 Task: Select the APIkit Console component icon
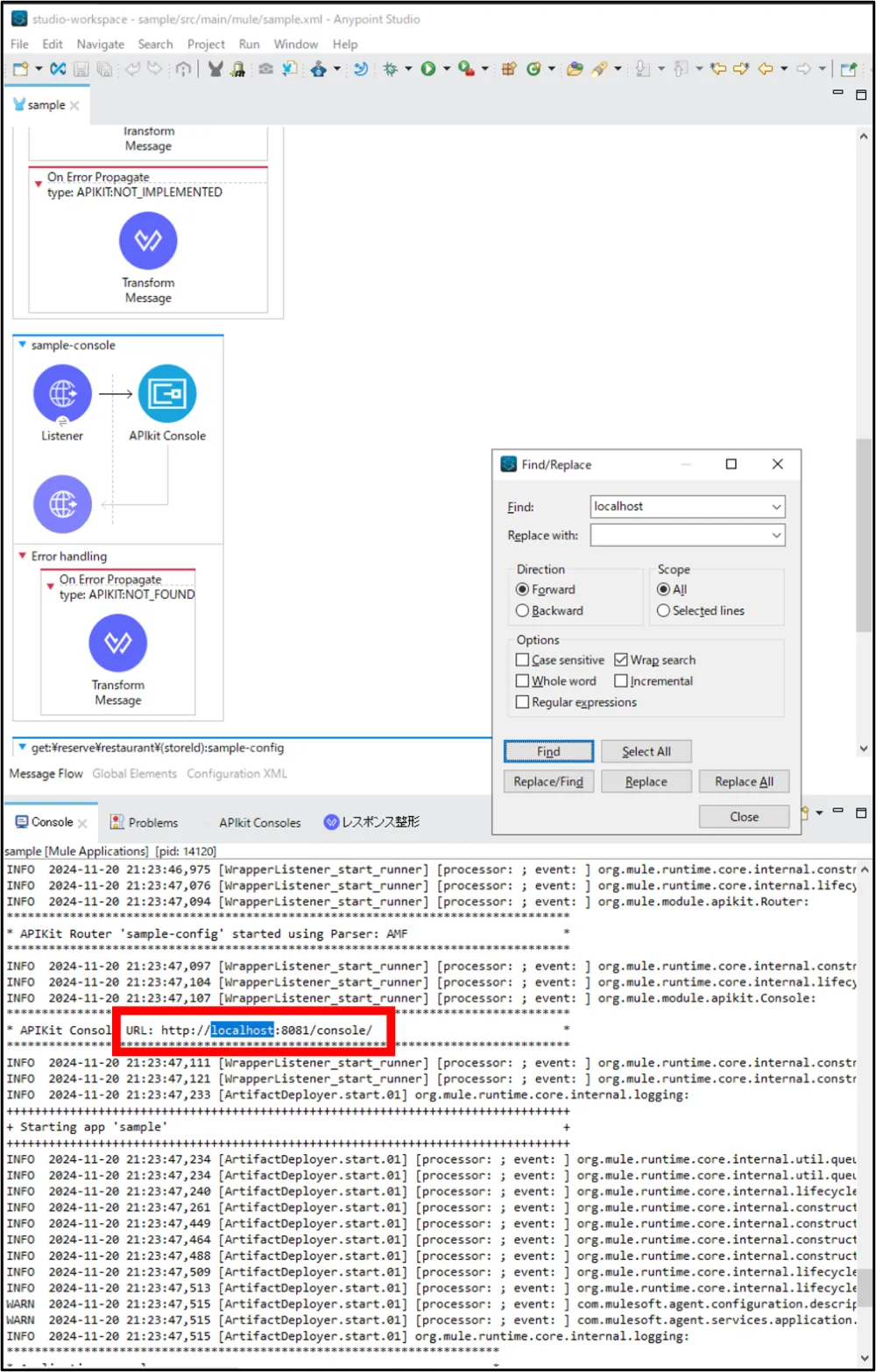(167, 394)
